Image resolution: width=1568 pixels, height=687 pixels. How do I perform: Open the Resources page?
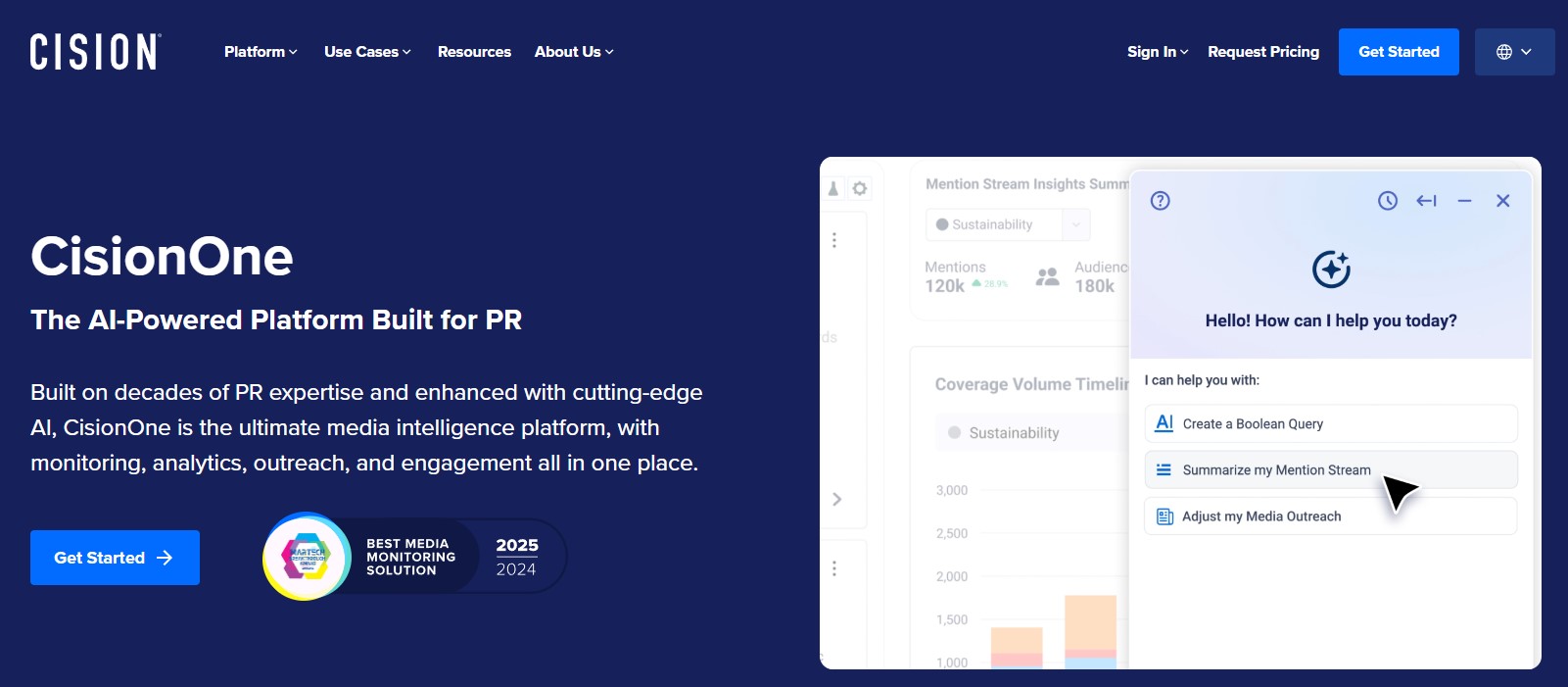click(x=474, y=52)
